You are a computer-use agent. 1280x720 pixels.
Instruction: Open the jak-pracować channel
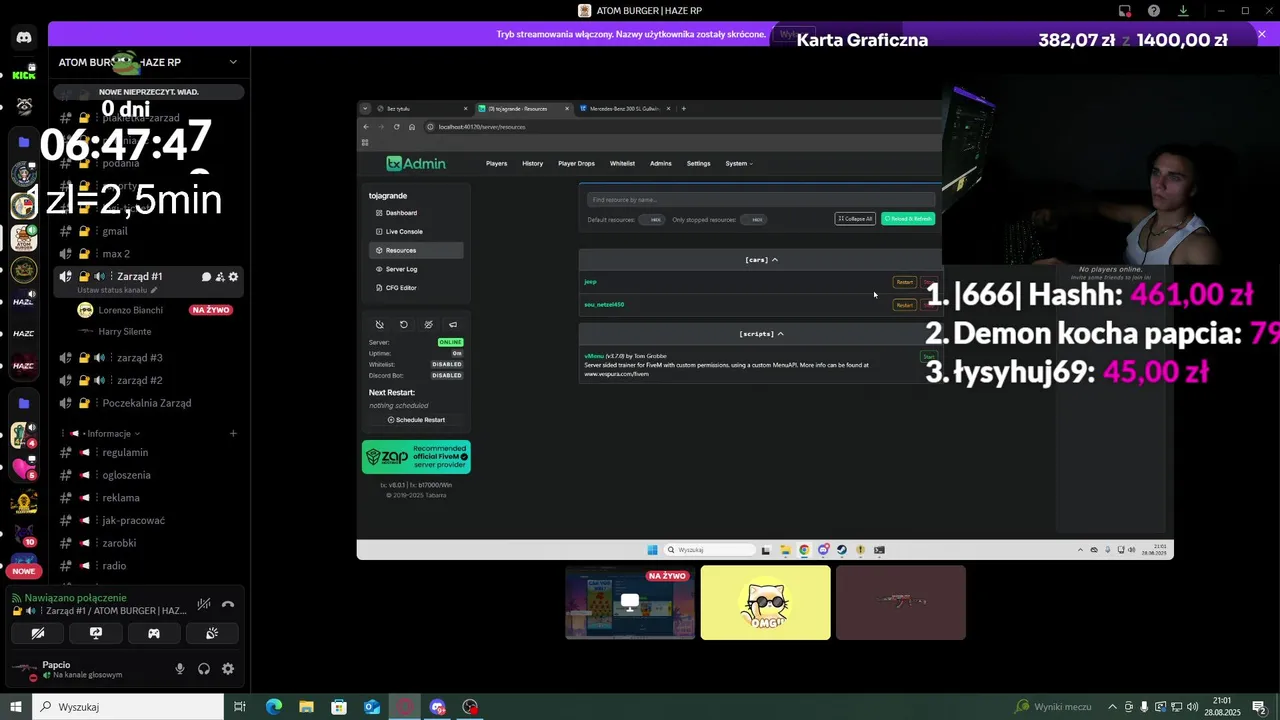(148, 521)
